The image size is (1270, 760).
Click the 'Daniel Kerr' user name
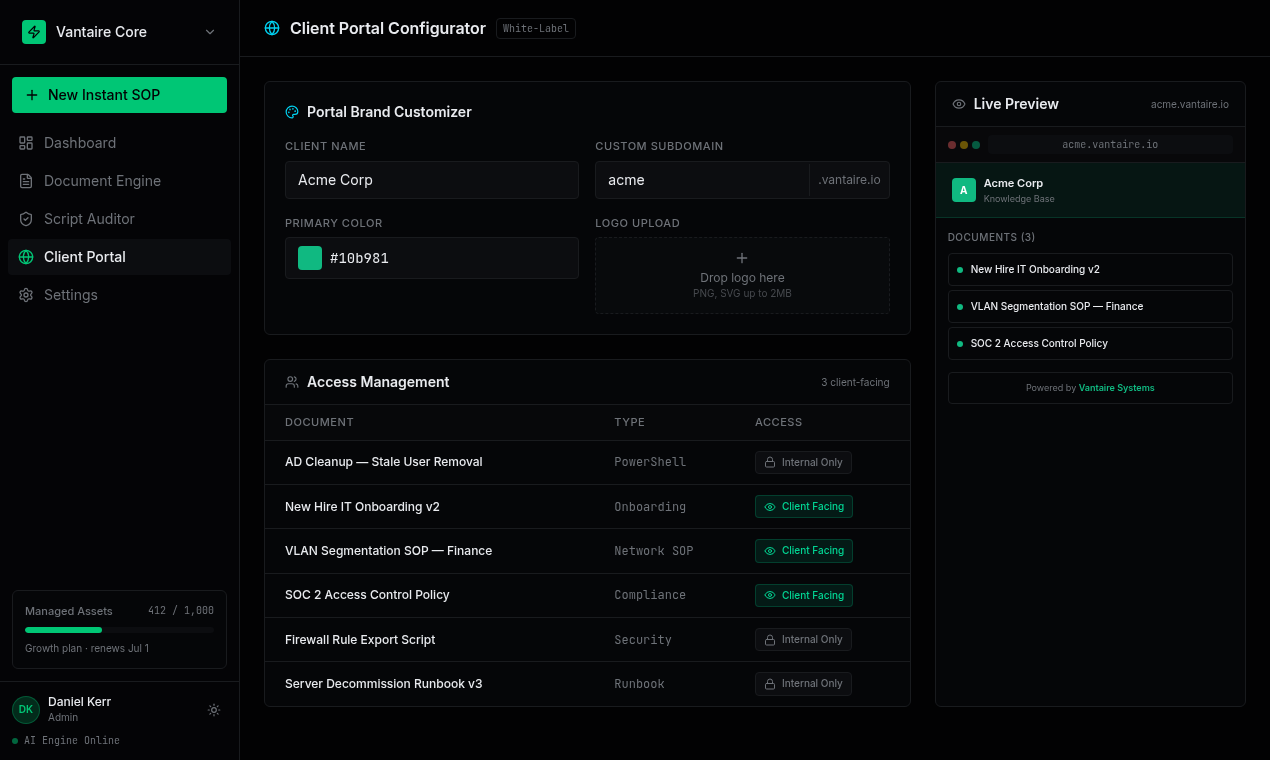[79, 702]
